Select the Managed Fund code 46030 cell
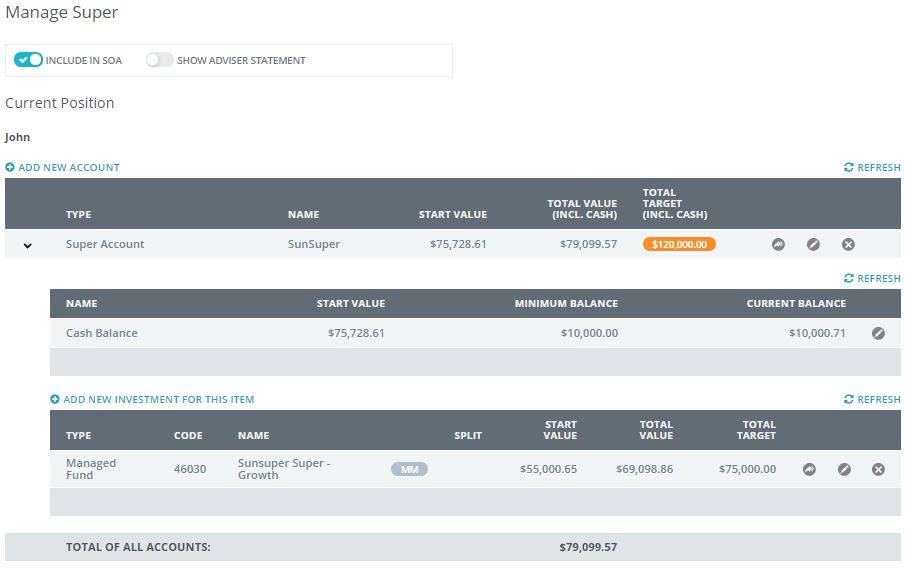Screen dimensions: 908x568 pos(190,469)
